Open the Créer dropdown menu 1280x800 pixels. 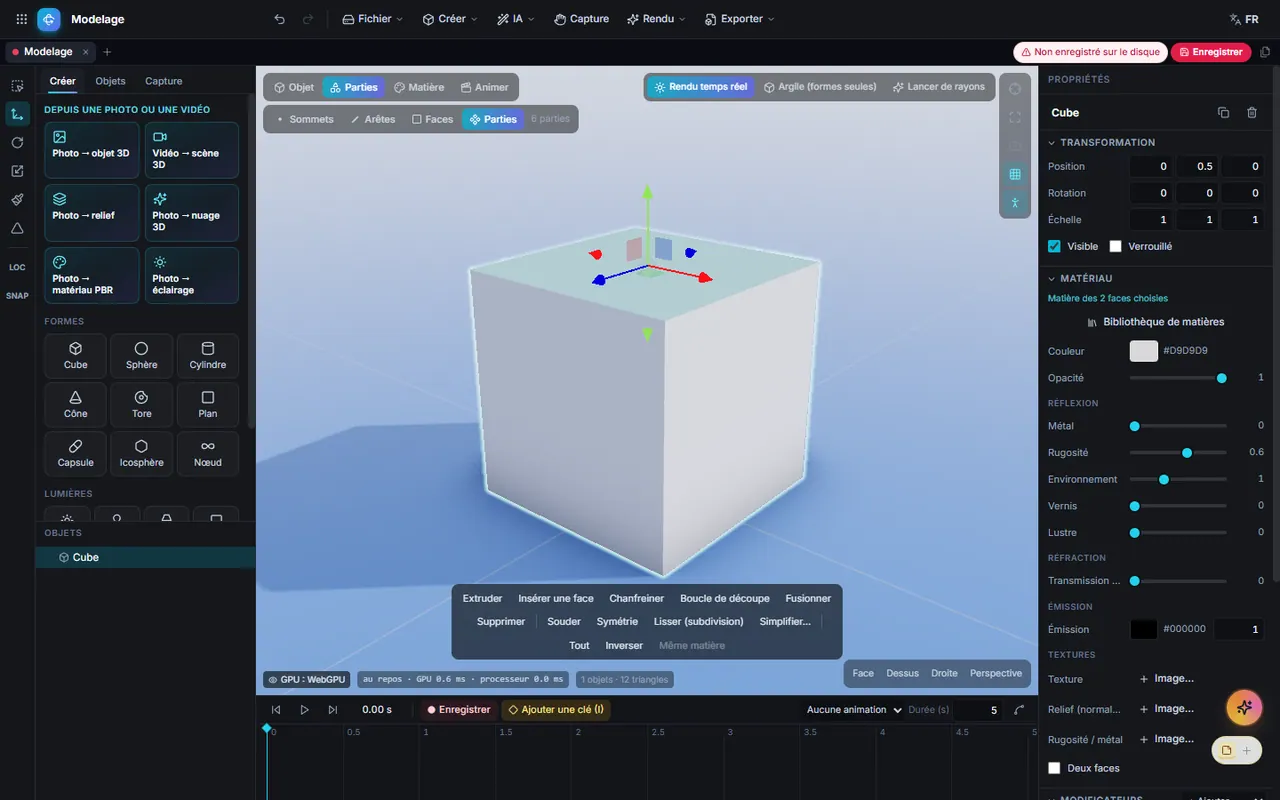coord(450,19)
